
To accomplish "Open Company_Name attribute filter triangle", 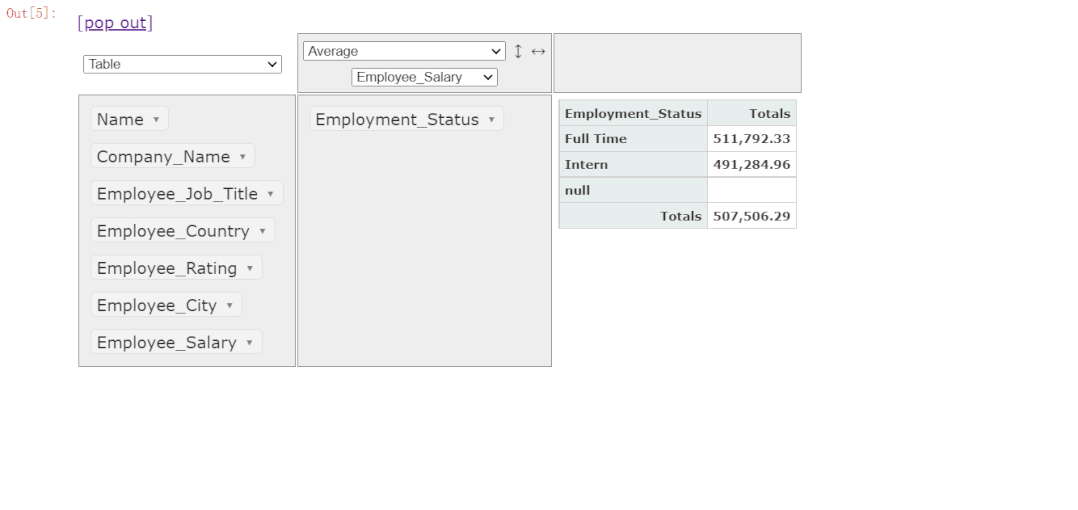I will click(242, 157).
